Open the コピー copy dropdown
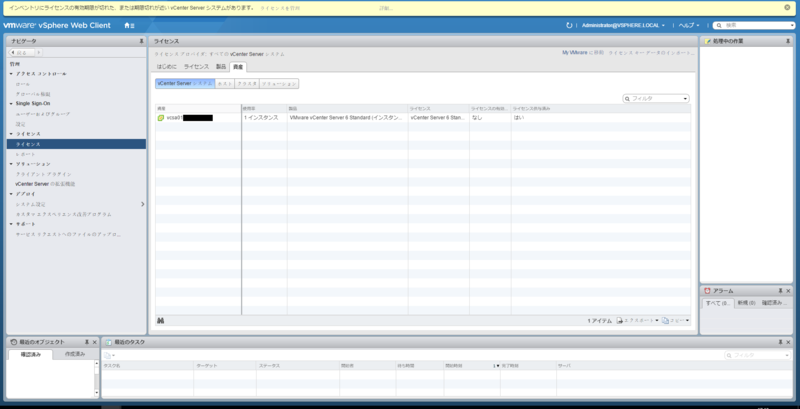 [676, 321]
